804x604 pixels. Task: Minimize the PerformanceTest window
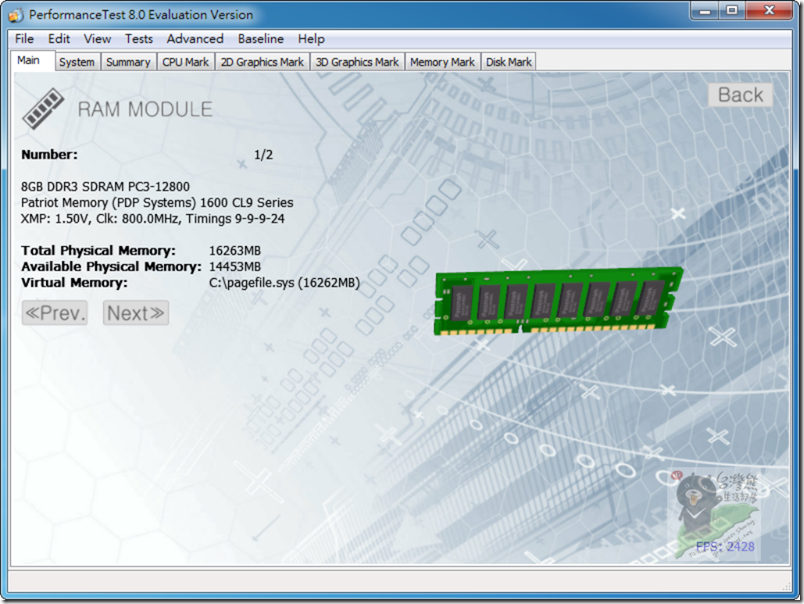(x=705, y=10)
